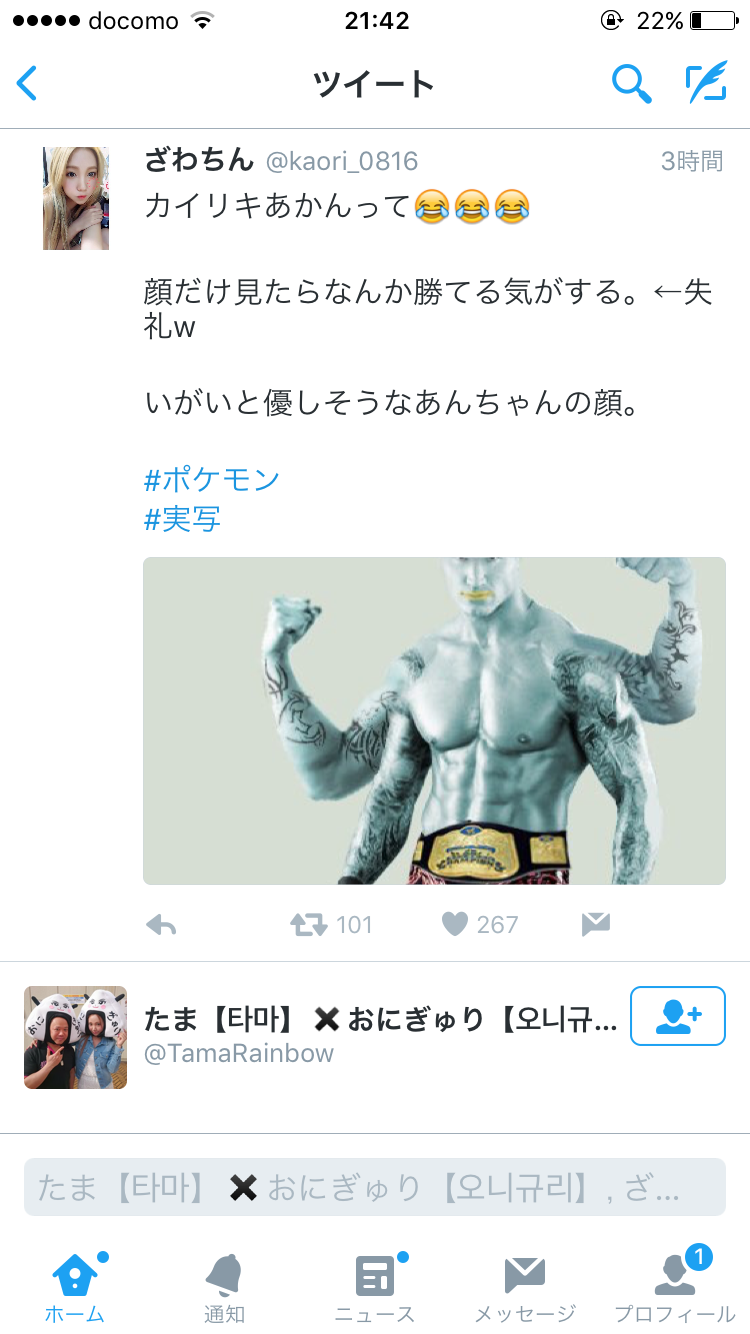Image resolution: width=750 pixels, height=1334 pixels.
Task: Like the tweet with 267 hearts
Action: coord(455,925)
